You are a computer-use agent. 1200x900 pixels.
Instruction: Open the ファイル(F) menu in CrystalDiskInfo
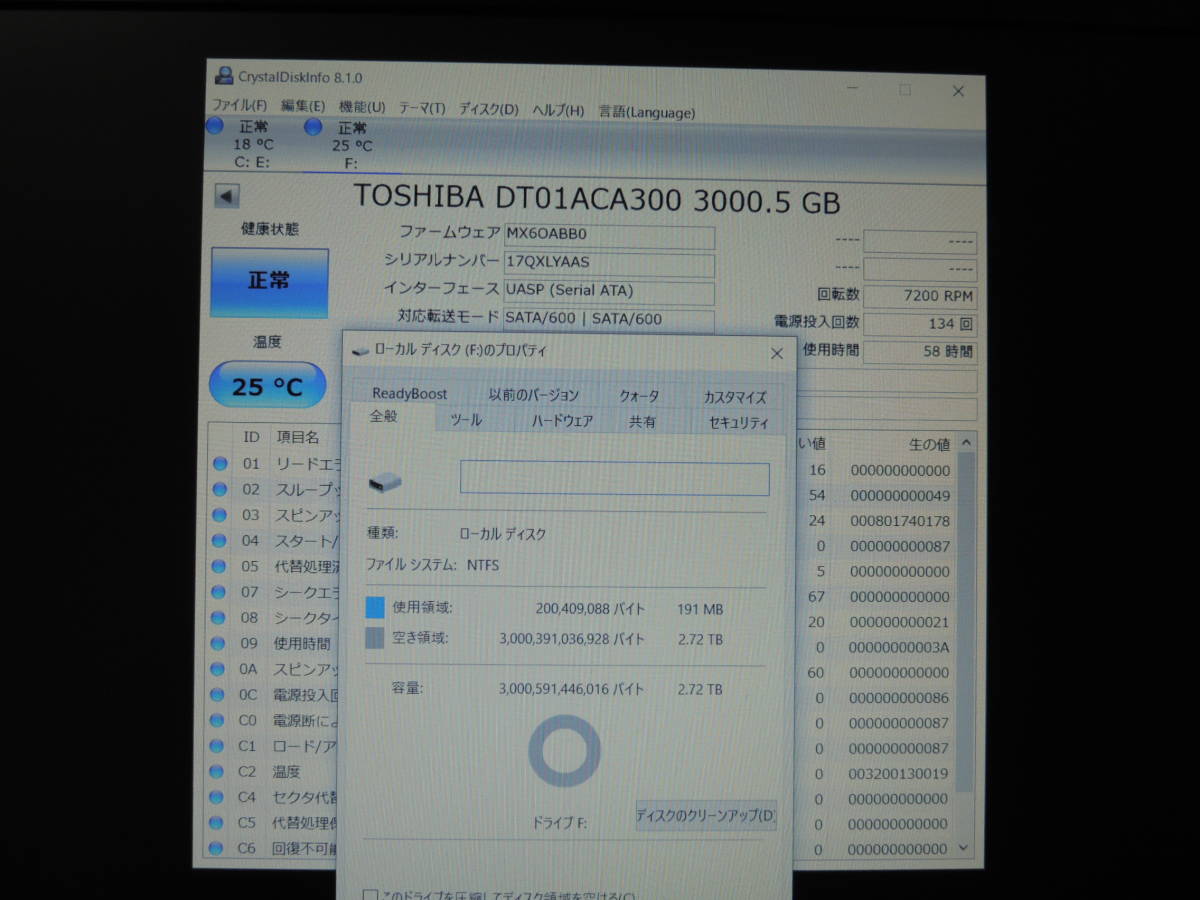239,106
